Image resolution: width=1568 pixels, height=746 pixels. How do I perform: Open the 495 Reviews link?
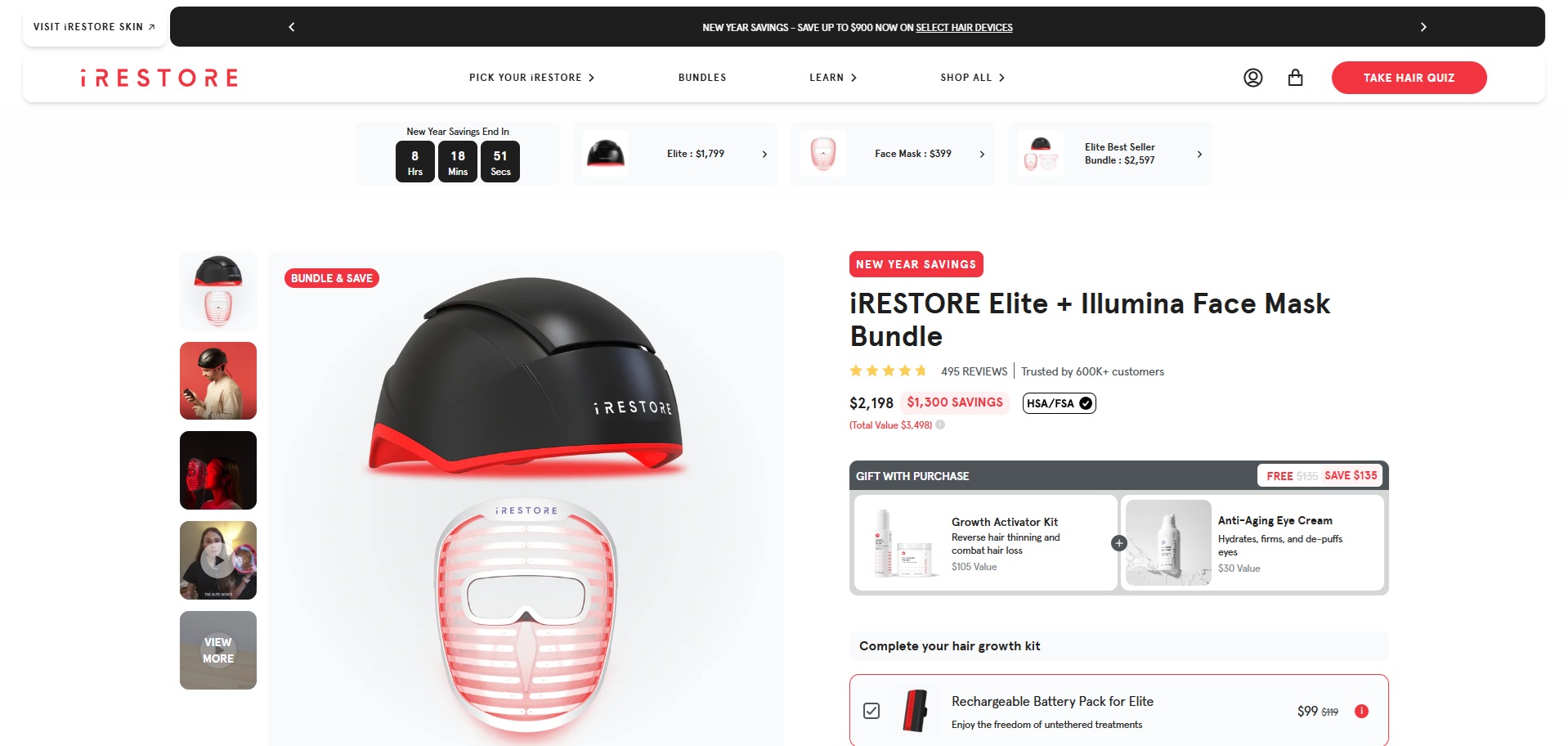pos(974,371)
